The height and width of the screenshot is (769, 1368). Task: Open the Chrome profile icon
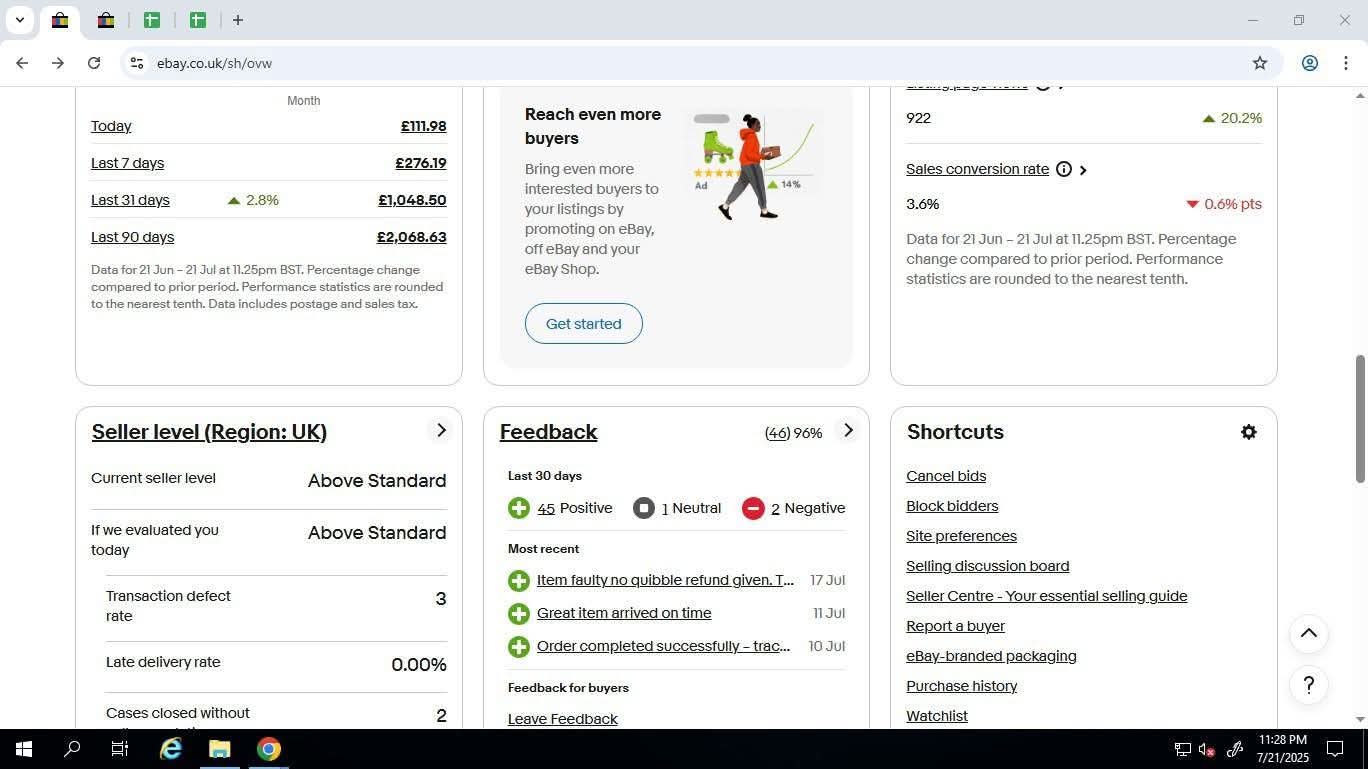[x=1309, y=63]
